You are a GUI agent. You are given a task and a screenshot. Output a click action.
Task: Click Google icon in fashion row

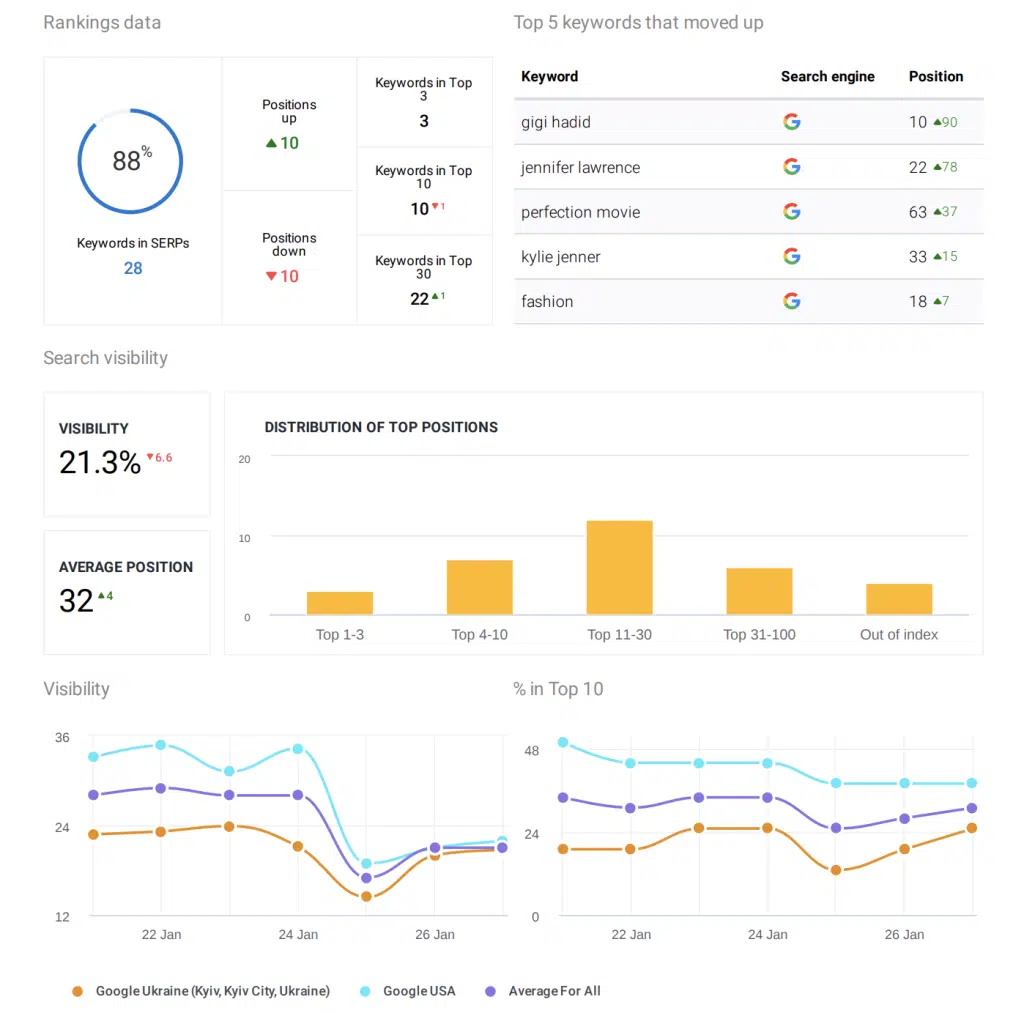(792, 301)
